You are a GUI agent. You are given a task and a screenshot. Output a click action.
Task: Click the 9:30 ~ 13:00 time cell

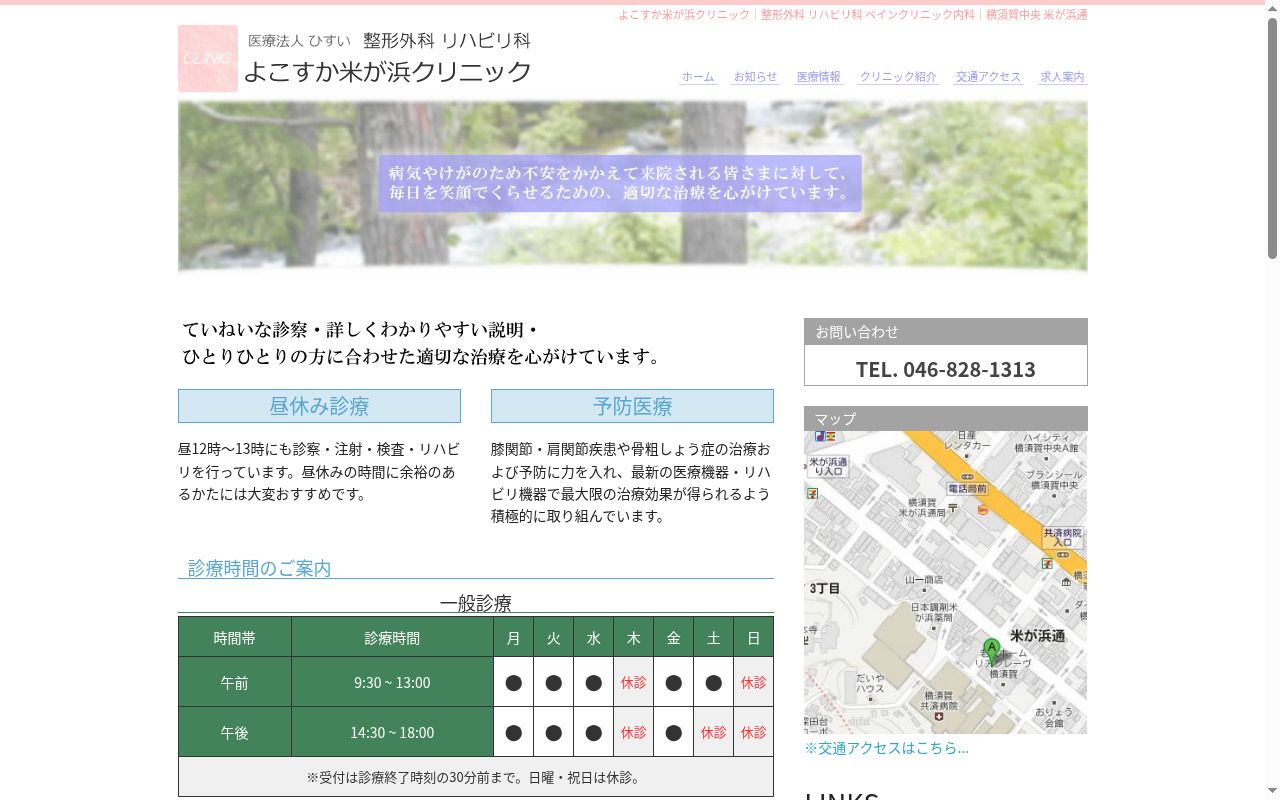392,682
